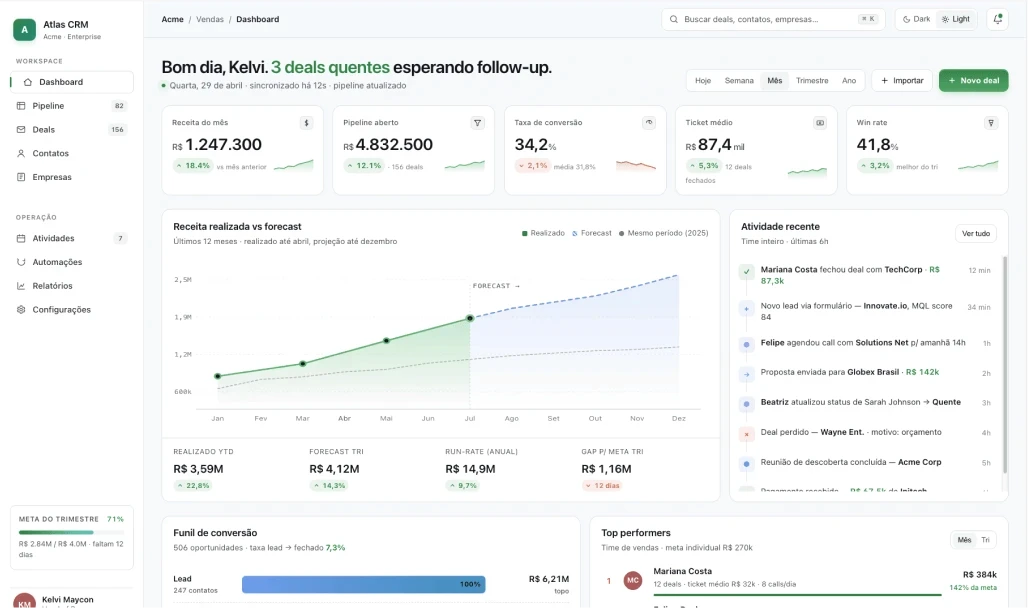Click the red x icon beside Deal perdido
The width and height of the screenshot is (1028, 608).
(747, 434)
